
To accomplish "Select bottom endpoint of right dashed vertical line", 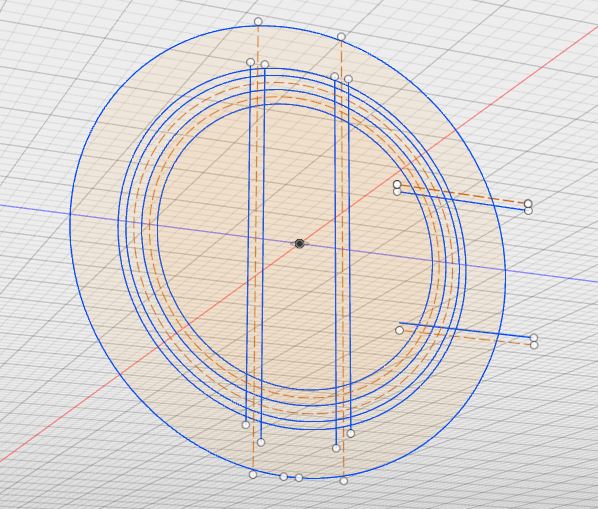I will [344, 481].
